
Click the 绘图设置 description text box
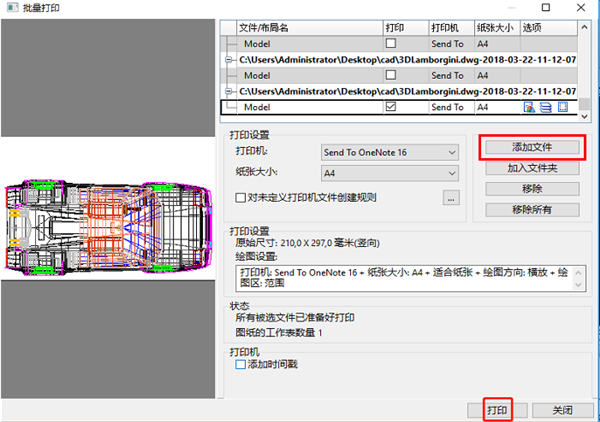(411, 279)
